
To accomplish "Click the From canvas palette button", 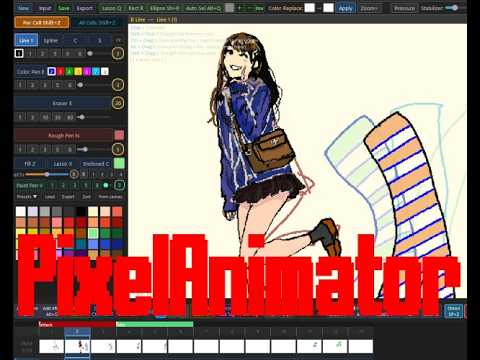I will (110, 197).
